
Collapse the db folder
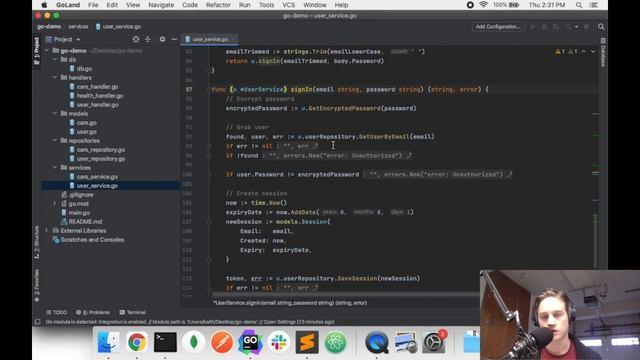55,60
